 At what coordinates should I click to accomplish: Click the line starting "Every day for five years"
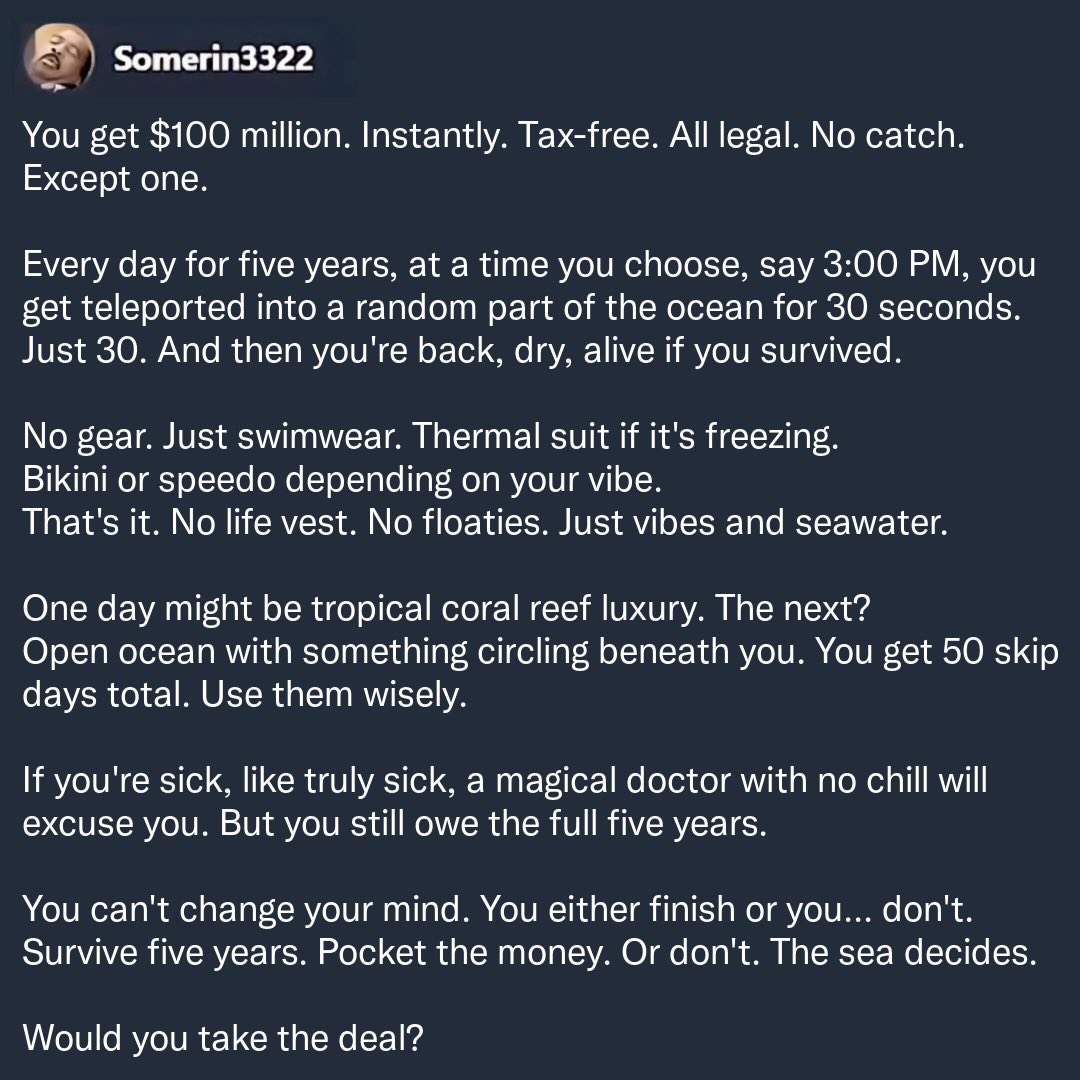[x=528, y=266]
